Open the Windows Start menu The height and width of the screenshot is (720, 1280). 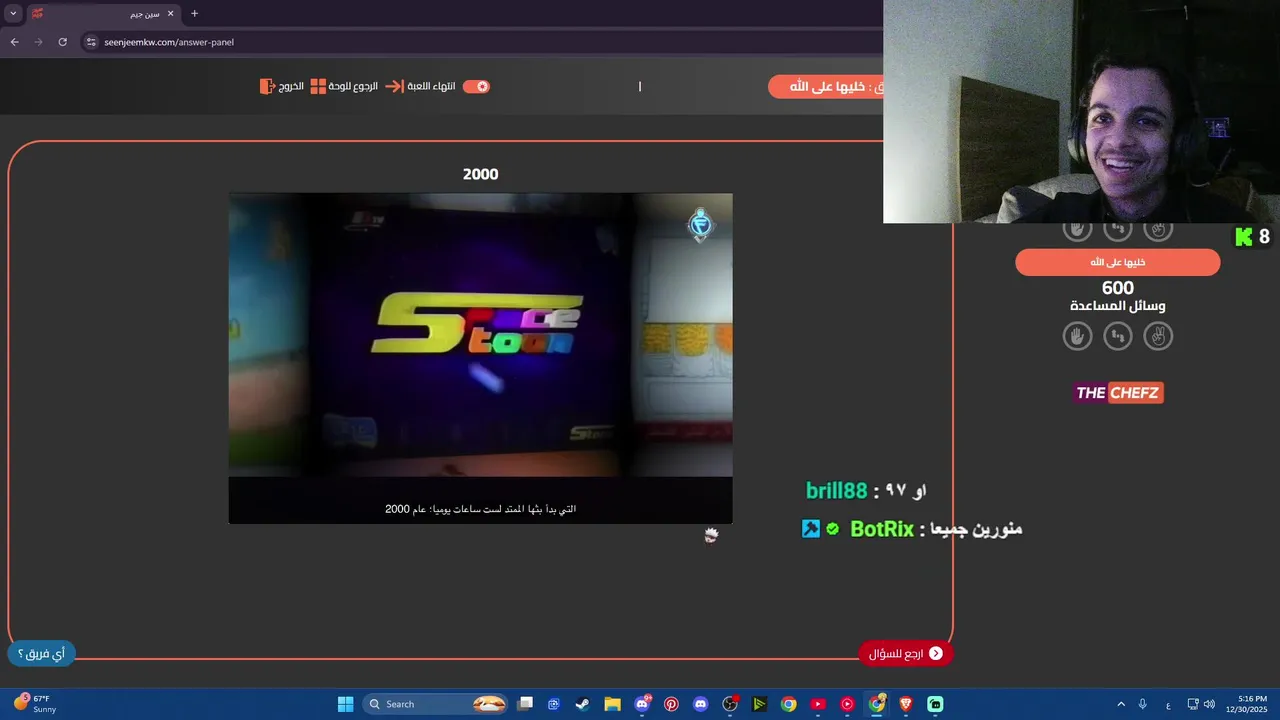pos(345,704)
